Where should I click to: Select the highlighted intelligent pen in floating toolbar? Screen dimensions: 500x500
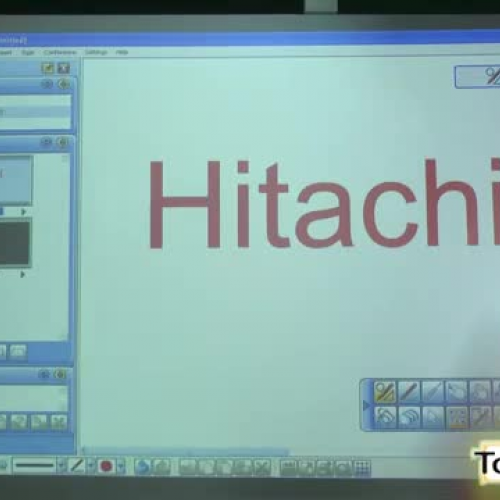tap(385, 391)
